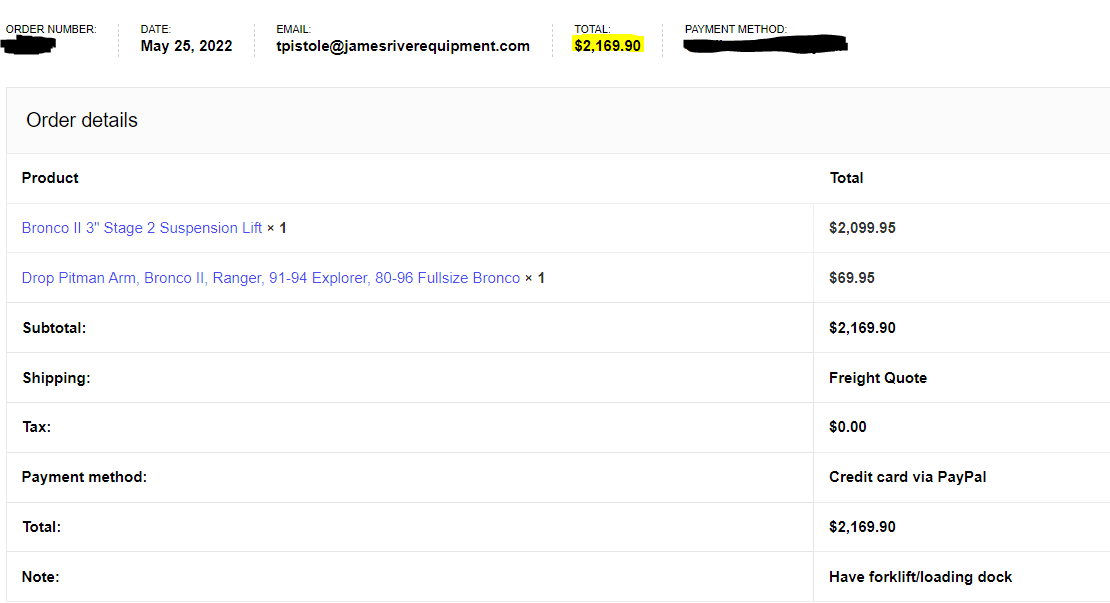Click the $2,099.95 price
Image resolution: width=1110 pixels, height=603 pixels.
[862, 228]
